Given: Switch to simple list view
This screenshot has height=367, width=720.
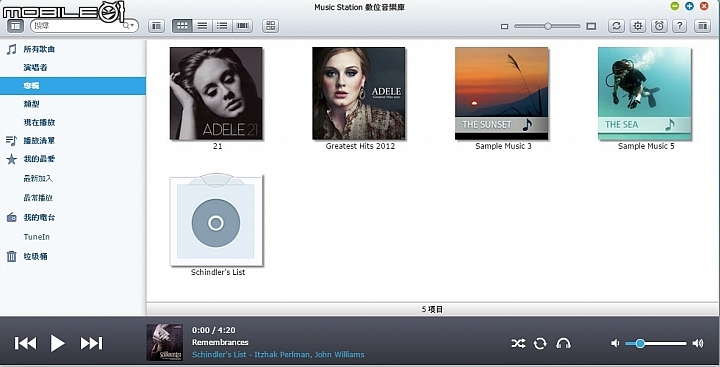Looking at the screenshot, I should [202, 26].
